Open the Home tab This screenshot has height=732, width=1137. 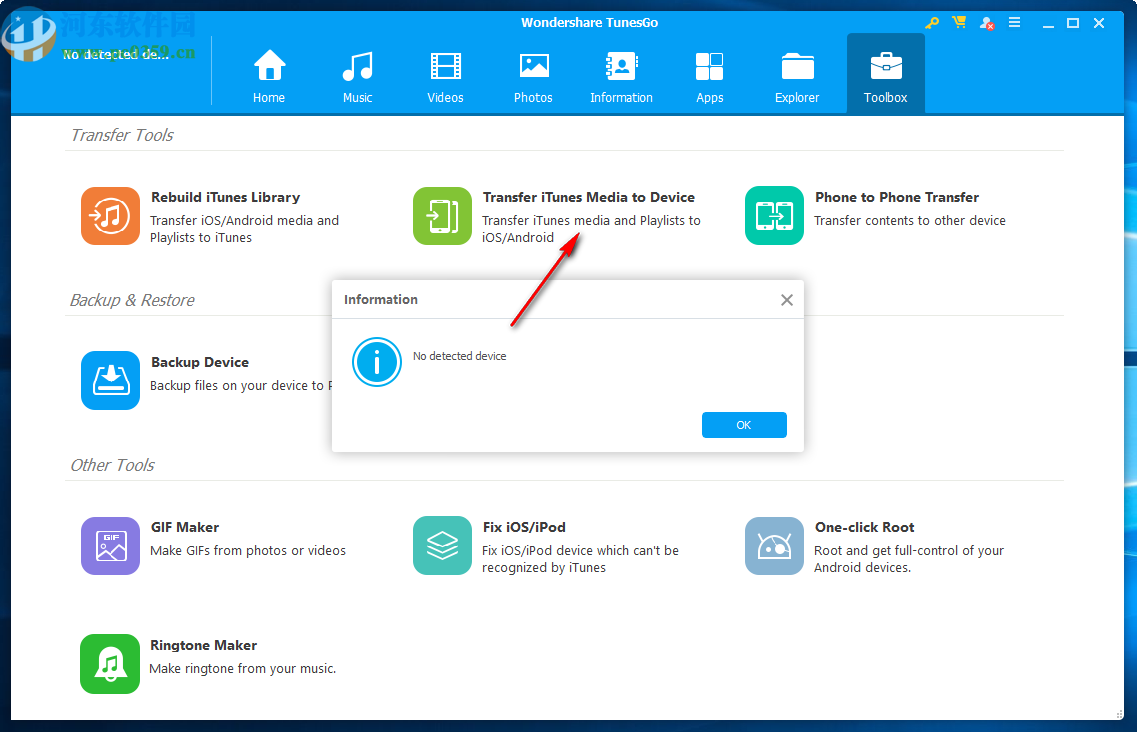coord(269,75)
